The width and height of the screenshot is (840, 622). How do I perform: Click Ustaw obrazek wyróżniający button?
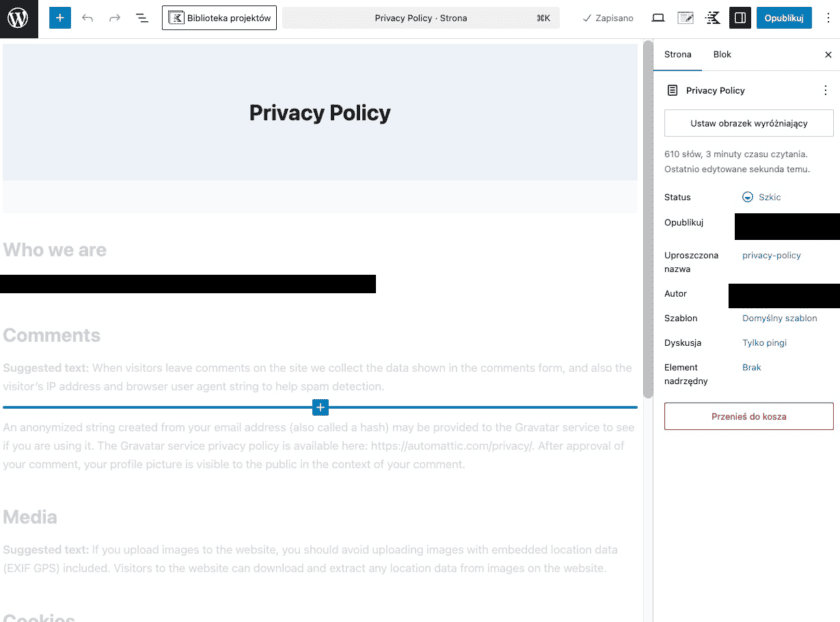(x=748, y=123)
